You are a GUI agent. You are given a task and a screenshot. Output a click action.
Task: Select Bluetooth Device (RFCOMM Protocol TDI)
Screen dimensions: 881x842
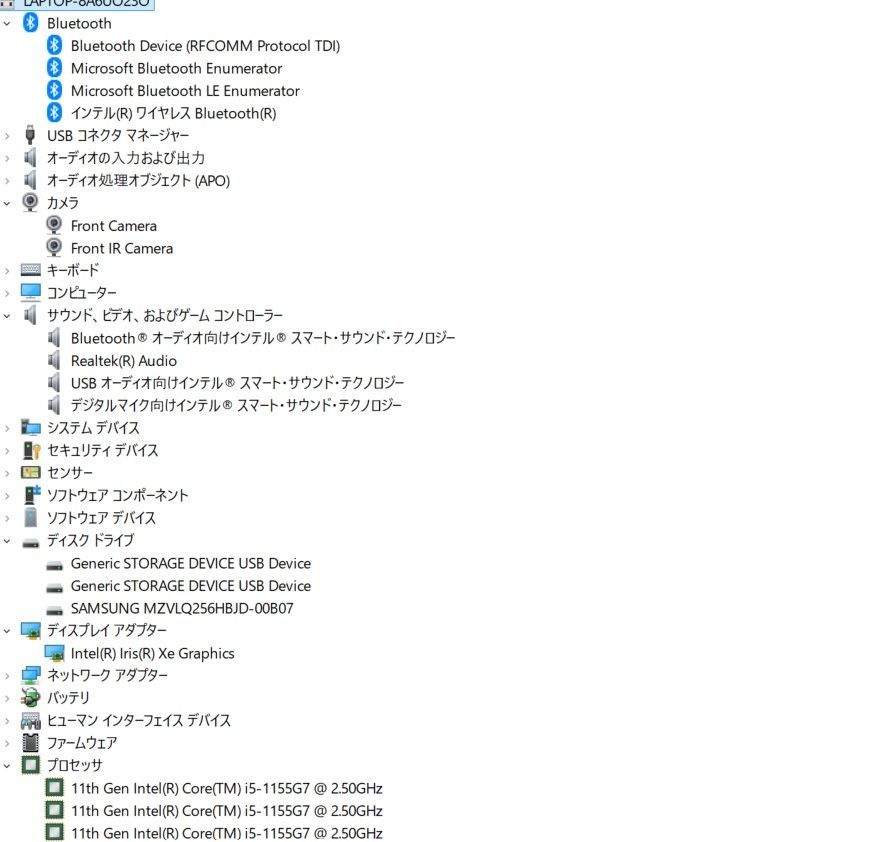tap(205, 46)
